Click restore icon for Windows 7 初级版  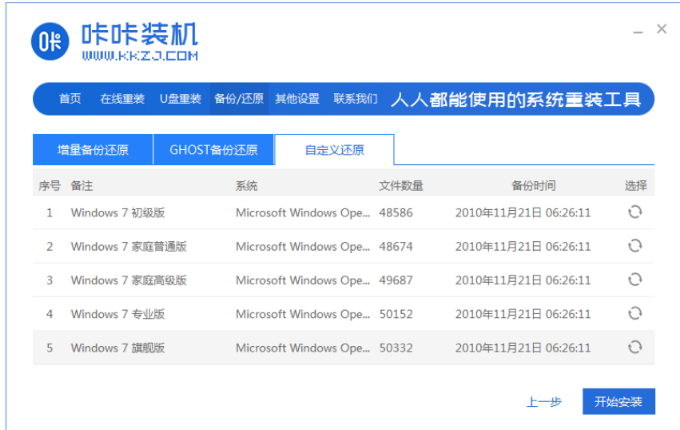634,212
